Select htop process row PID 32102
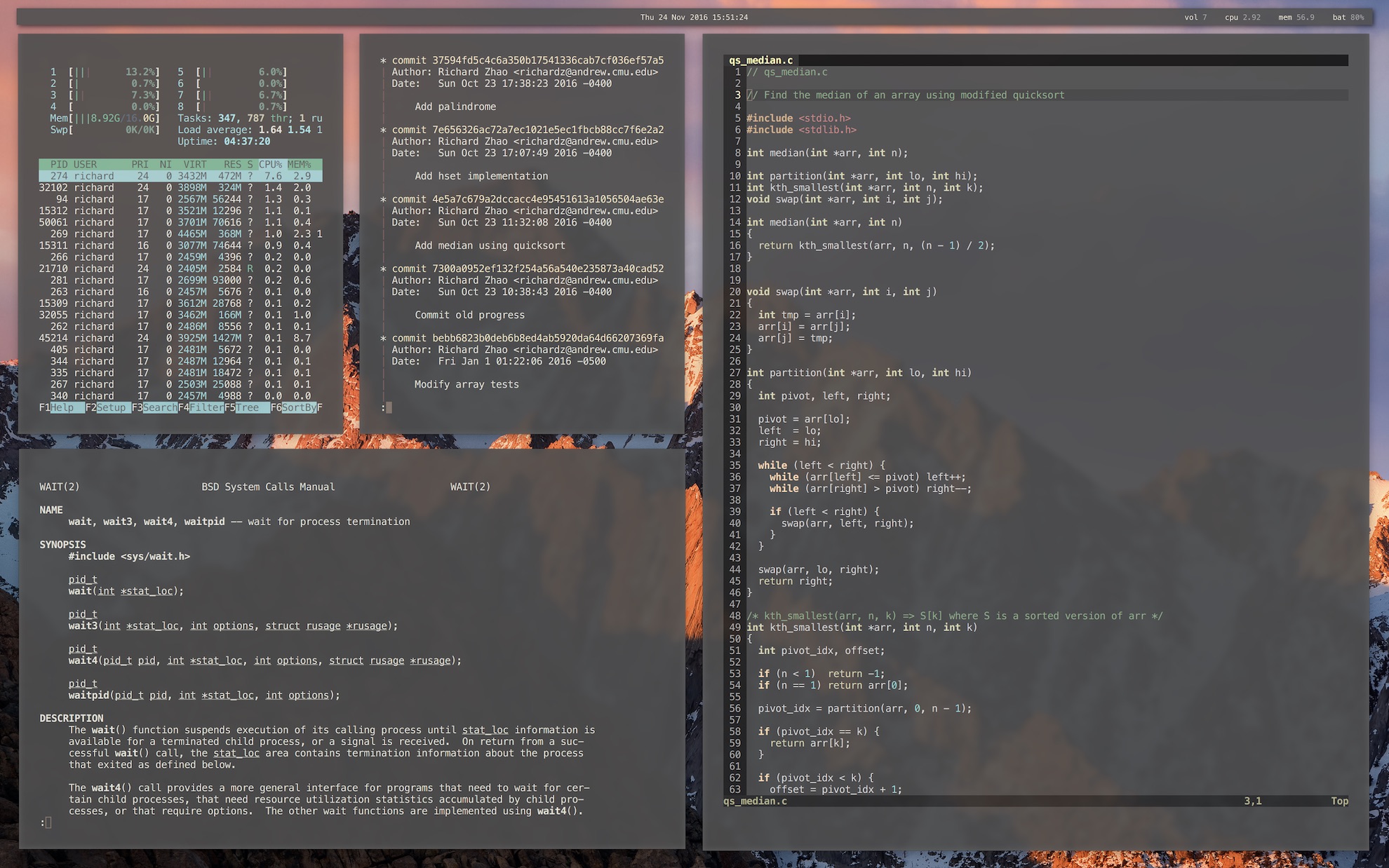The height and width of the screenshot is (868, 1389). click(x=180, y=187)
